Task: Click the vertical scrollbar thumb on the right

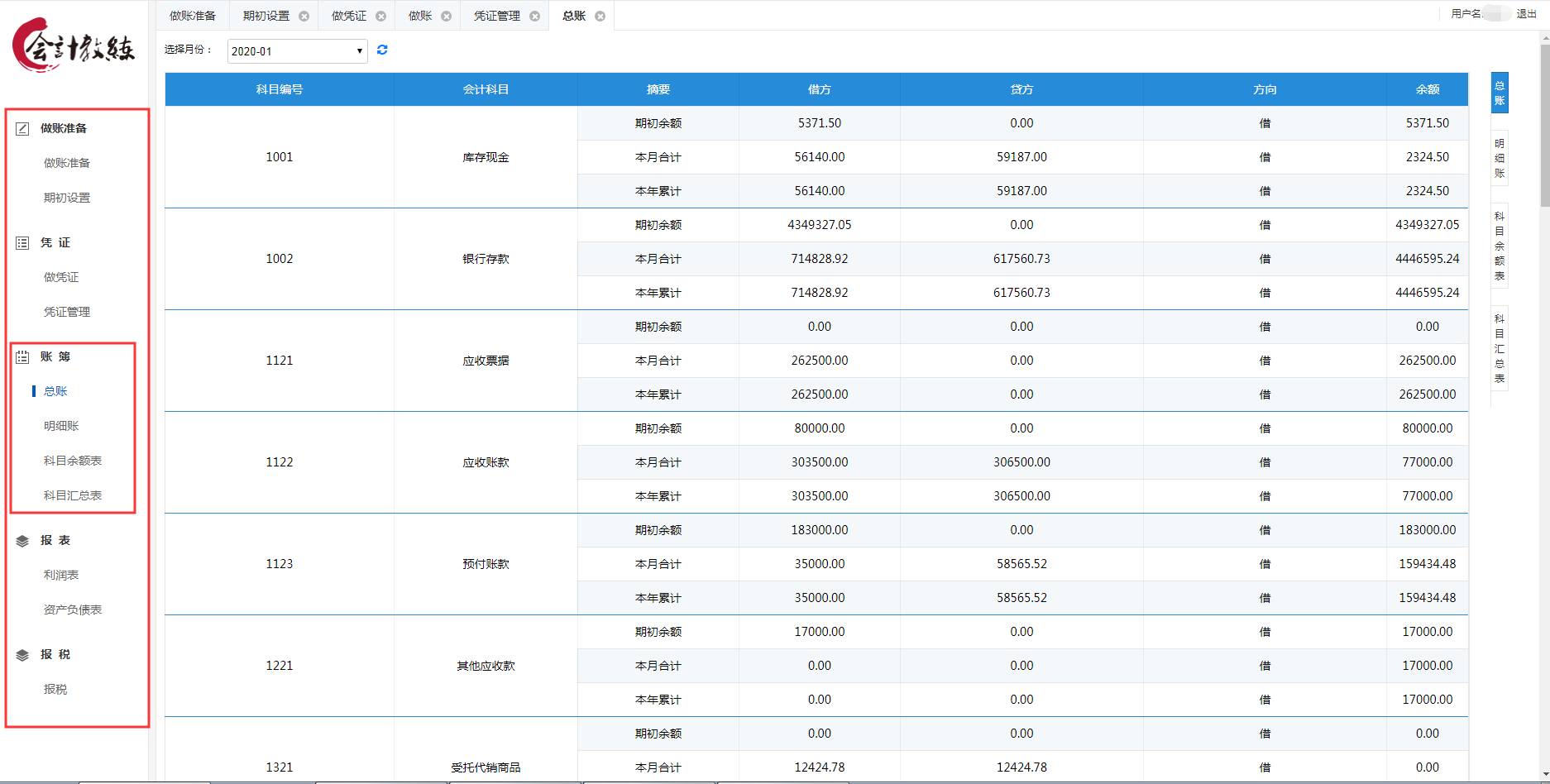Action: click(x=1545, y=124)
